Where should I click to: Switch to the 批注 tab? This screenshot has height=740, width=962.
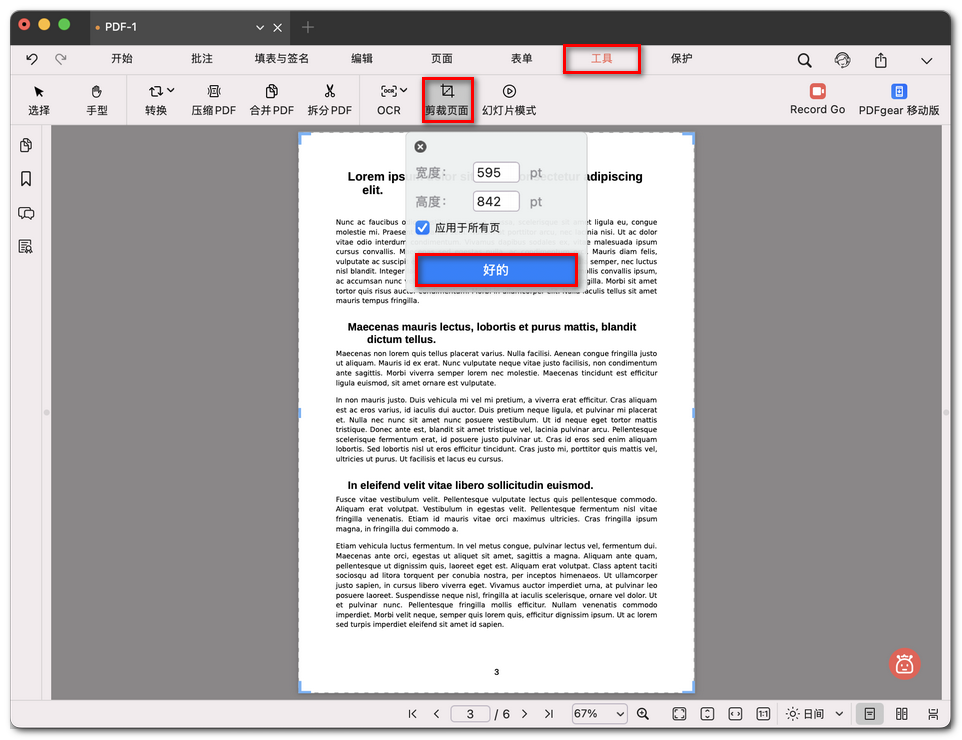tap(201, 59)
